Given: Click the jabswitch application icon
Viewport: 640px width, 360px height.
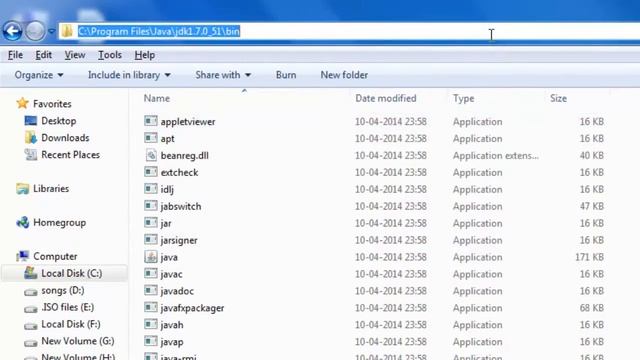Looking at the screenshot, I should [x=151, y=206].
